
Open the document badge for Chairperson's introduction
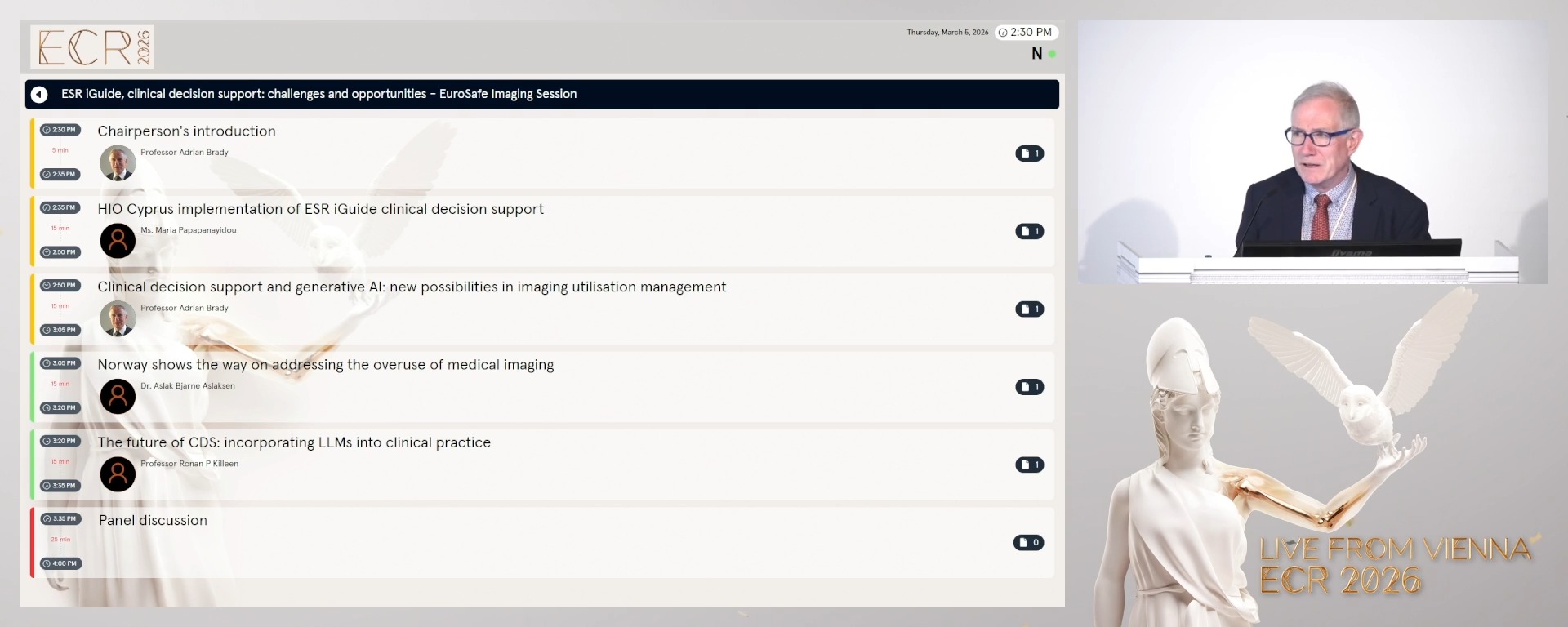pos(1029,153)
